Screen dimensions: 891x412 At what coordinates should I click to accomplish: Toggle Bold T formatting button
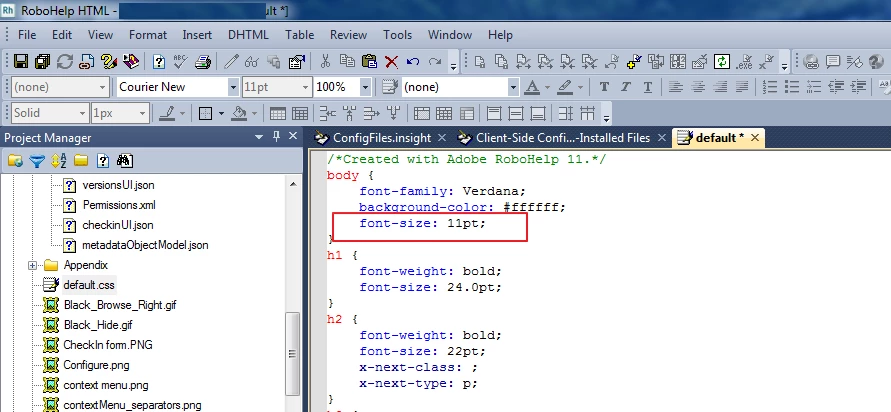coord(604,87)
